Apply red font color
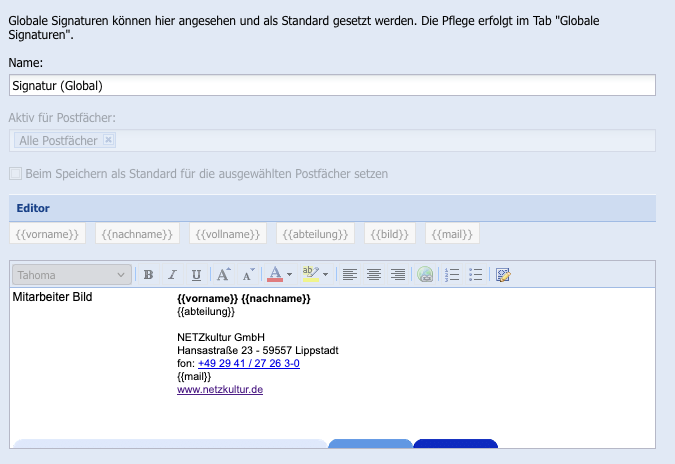The image size is (675, 464). pyautogui.click(x=275, y=274)
